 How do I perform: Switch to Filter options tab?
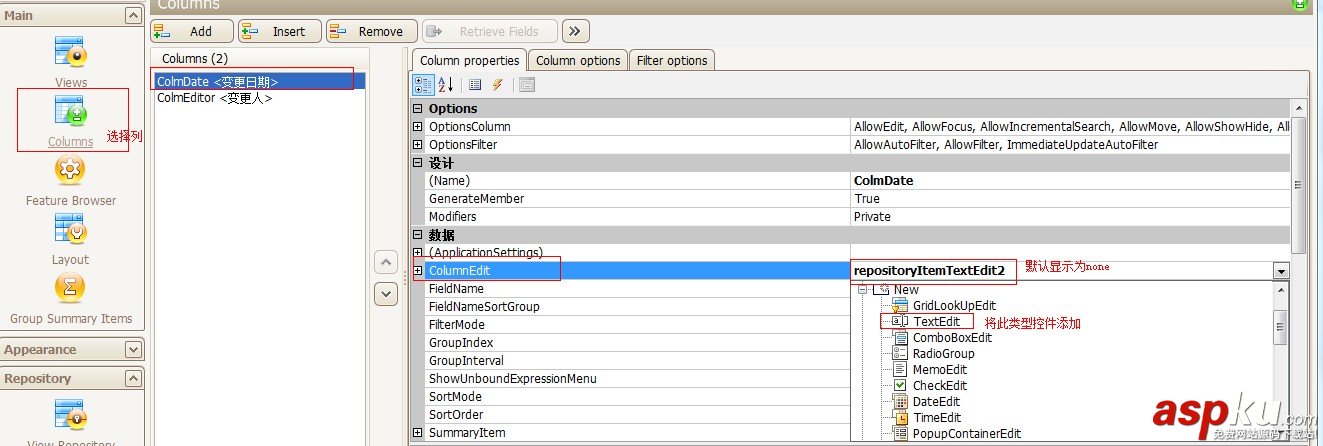click(671, 60)
